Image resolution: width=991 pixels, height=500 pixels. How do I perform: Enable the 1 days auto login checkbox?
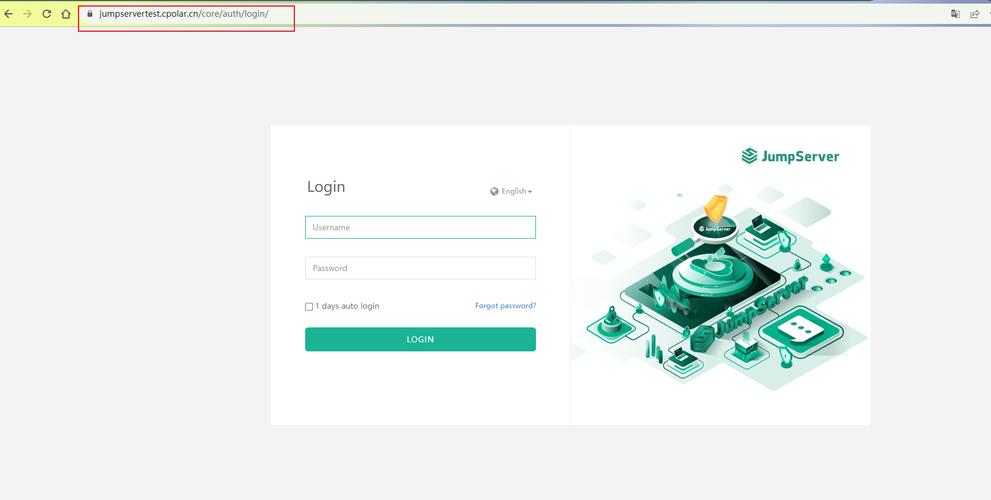point(309,307)
